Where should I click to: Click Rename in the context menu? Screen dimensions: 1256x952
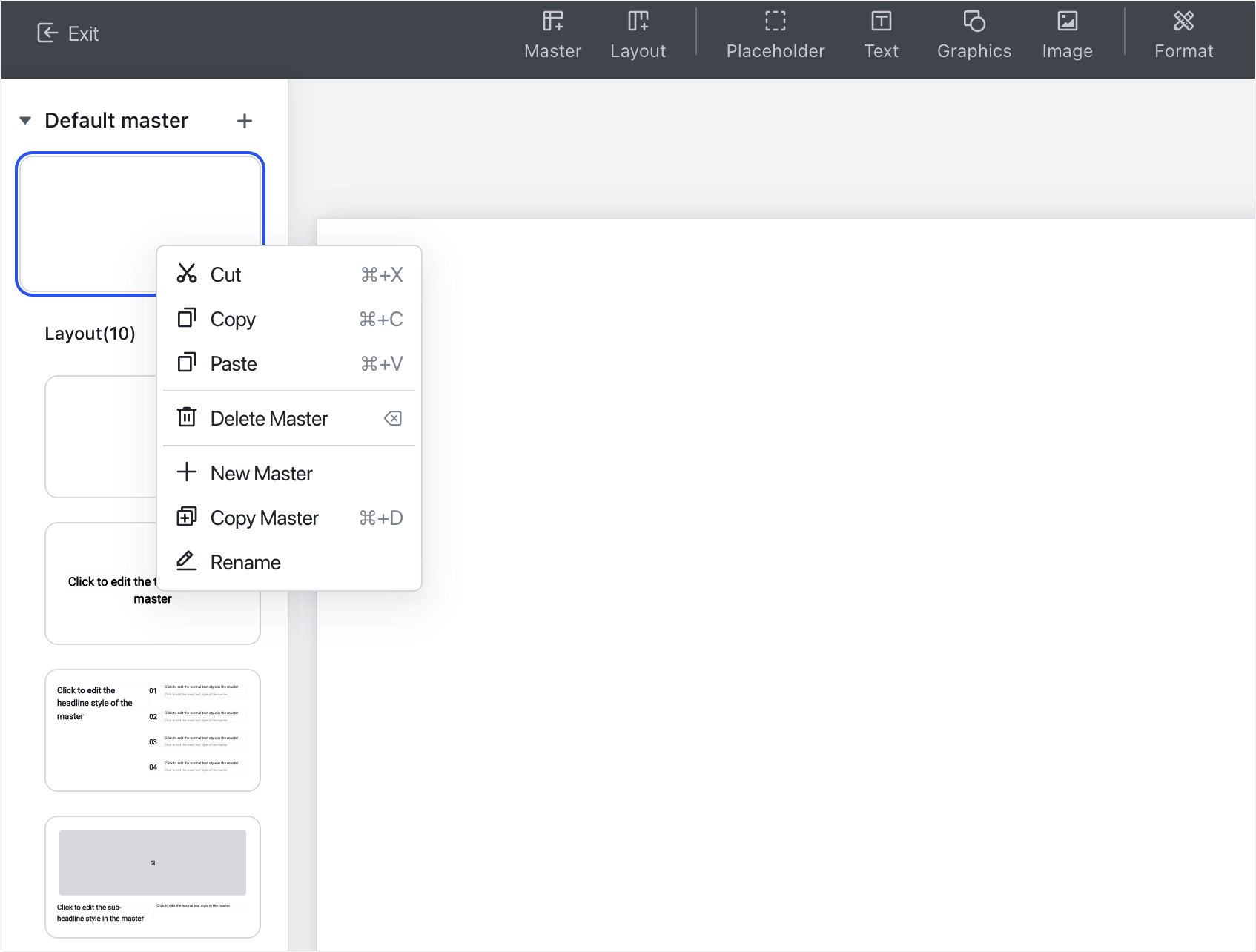[x=245, y=562]
